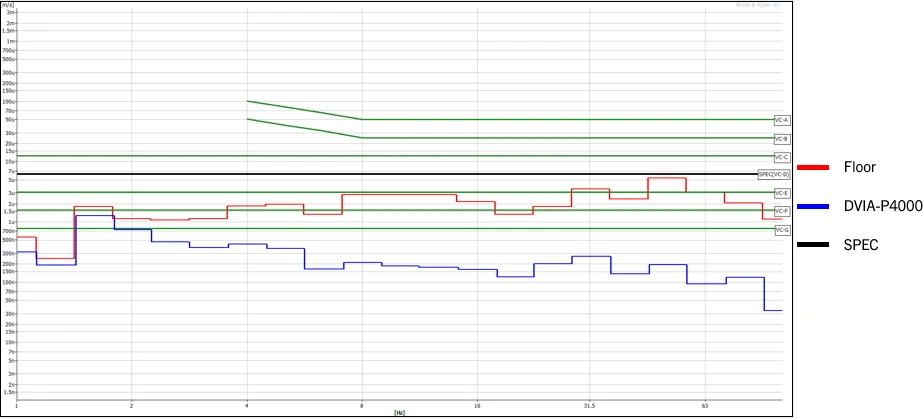
Task: Click the SPEC(VC-D) label box
Action: click(x=773, y=174)
